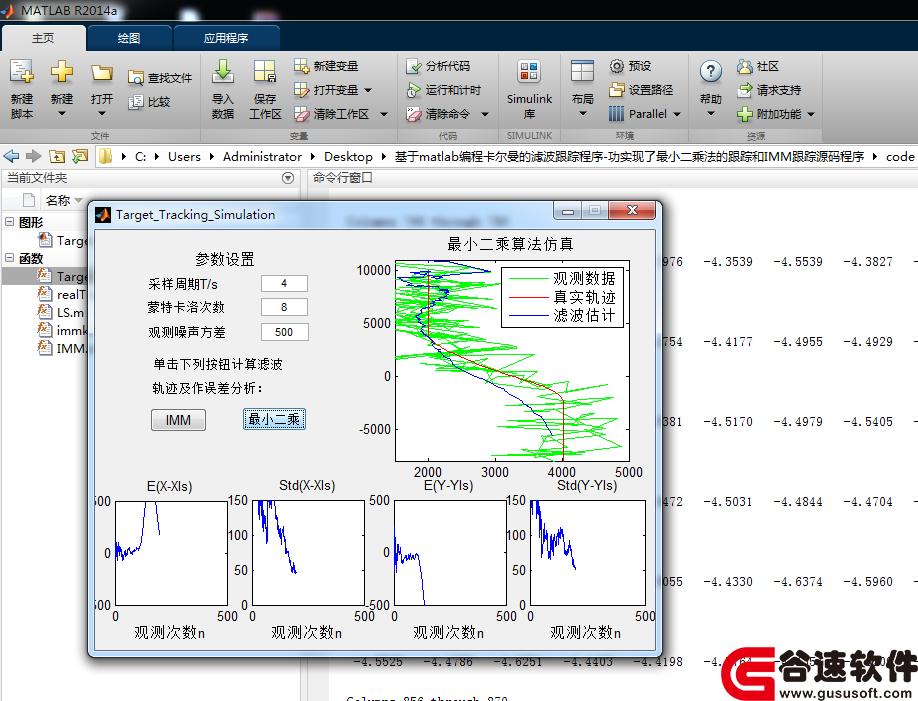
Task: Click the New Variable (新建变量) icon
Action: click(x=301, y=66)
